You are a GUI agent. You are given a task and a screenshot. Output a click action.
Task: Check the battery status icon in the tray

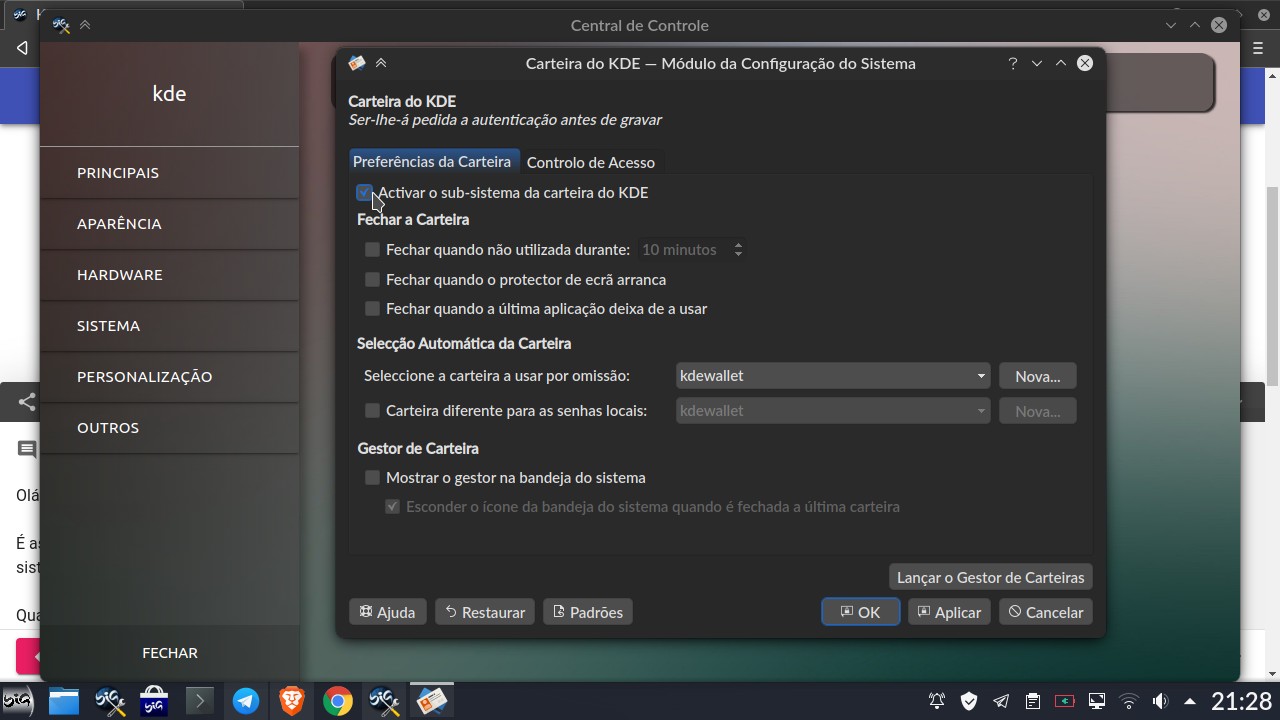pos(1064,701)
